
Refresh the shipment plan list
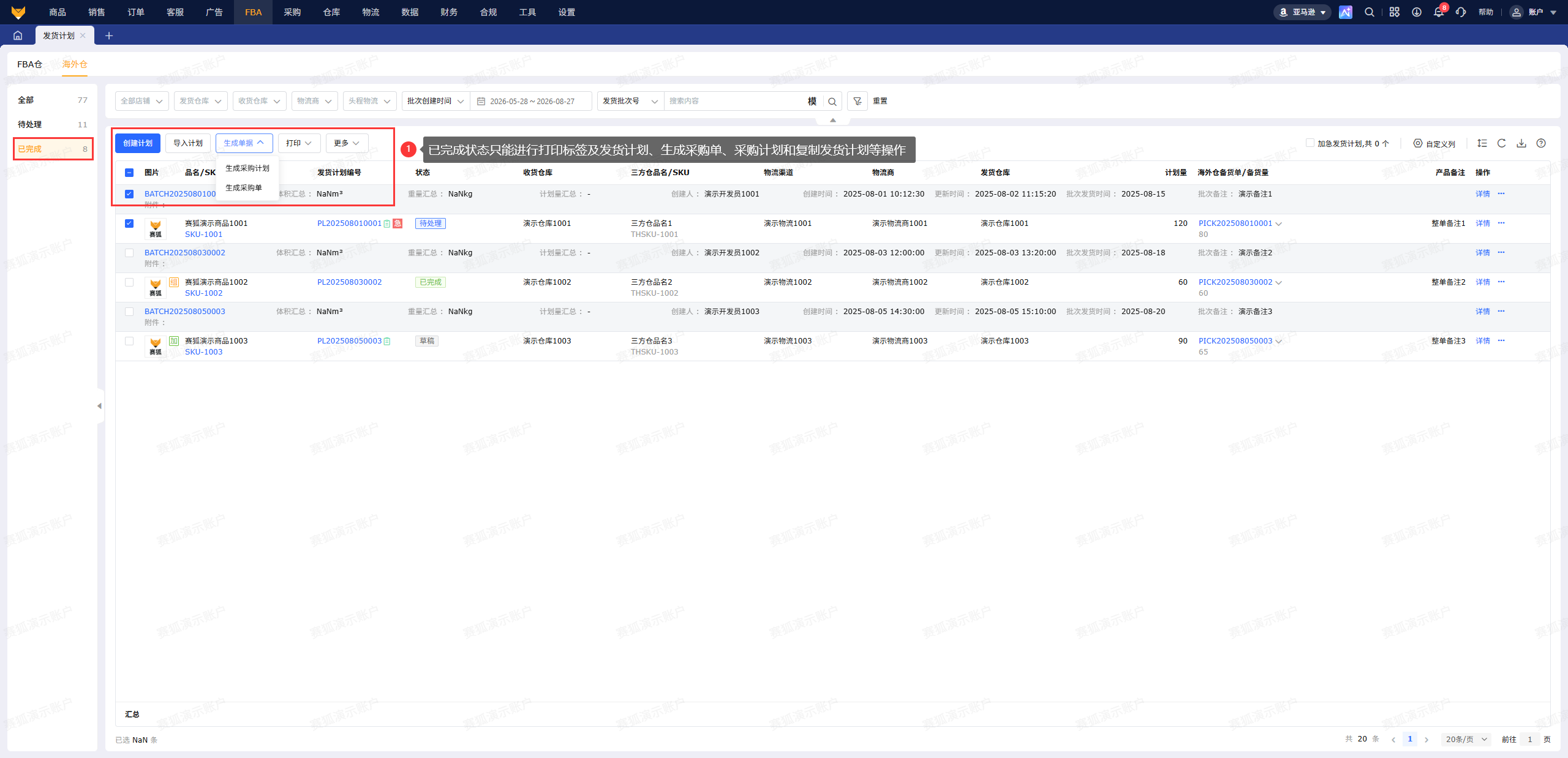(x=1502, y=143)
